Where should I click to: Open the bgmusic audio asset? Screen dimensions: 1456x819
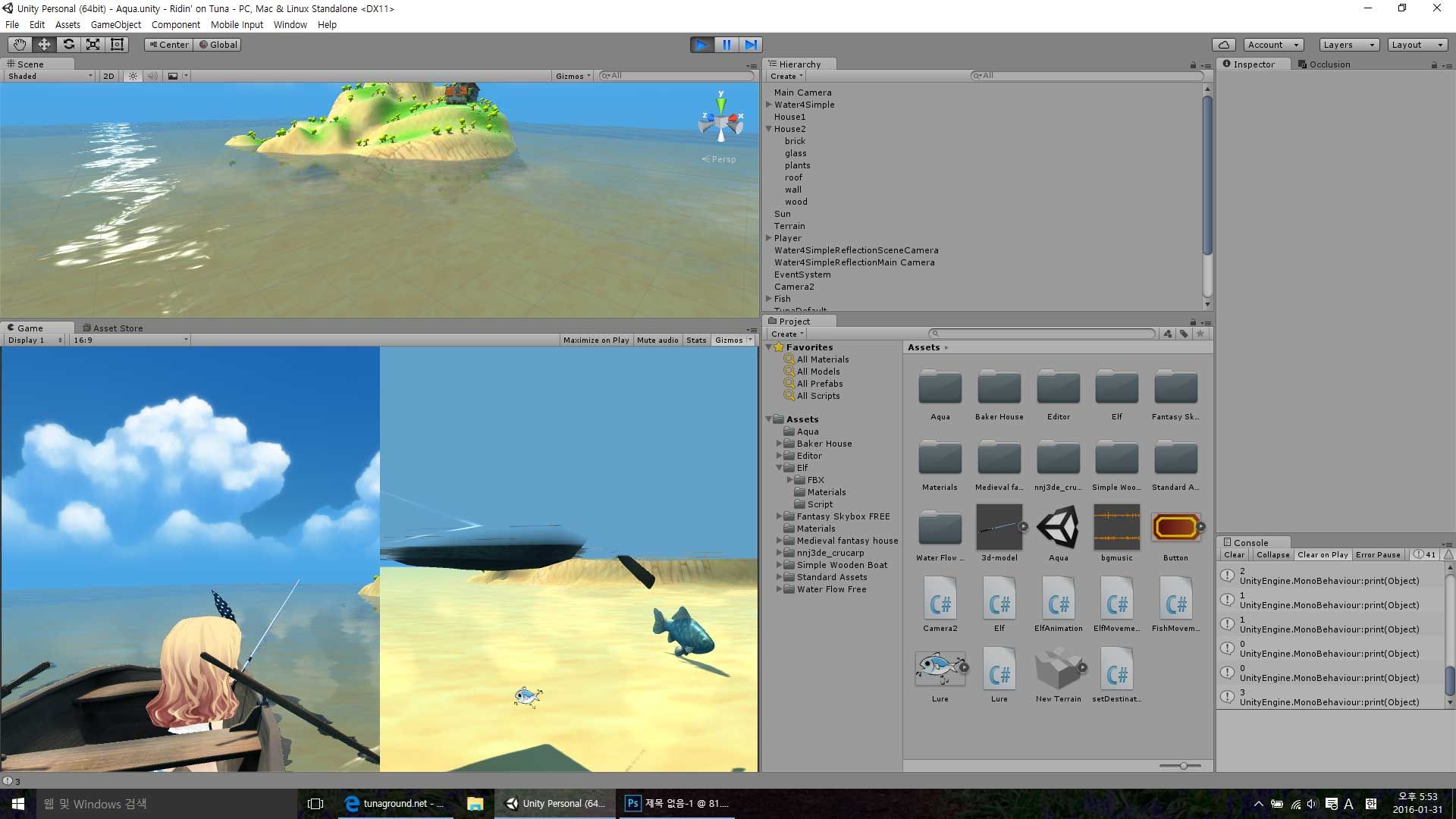tap(1116, 527)
